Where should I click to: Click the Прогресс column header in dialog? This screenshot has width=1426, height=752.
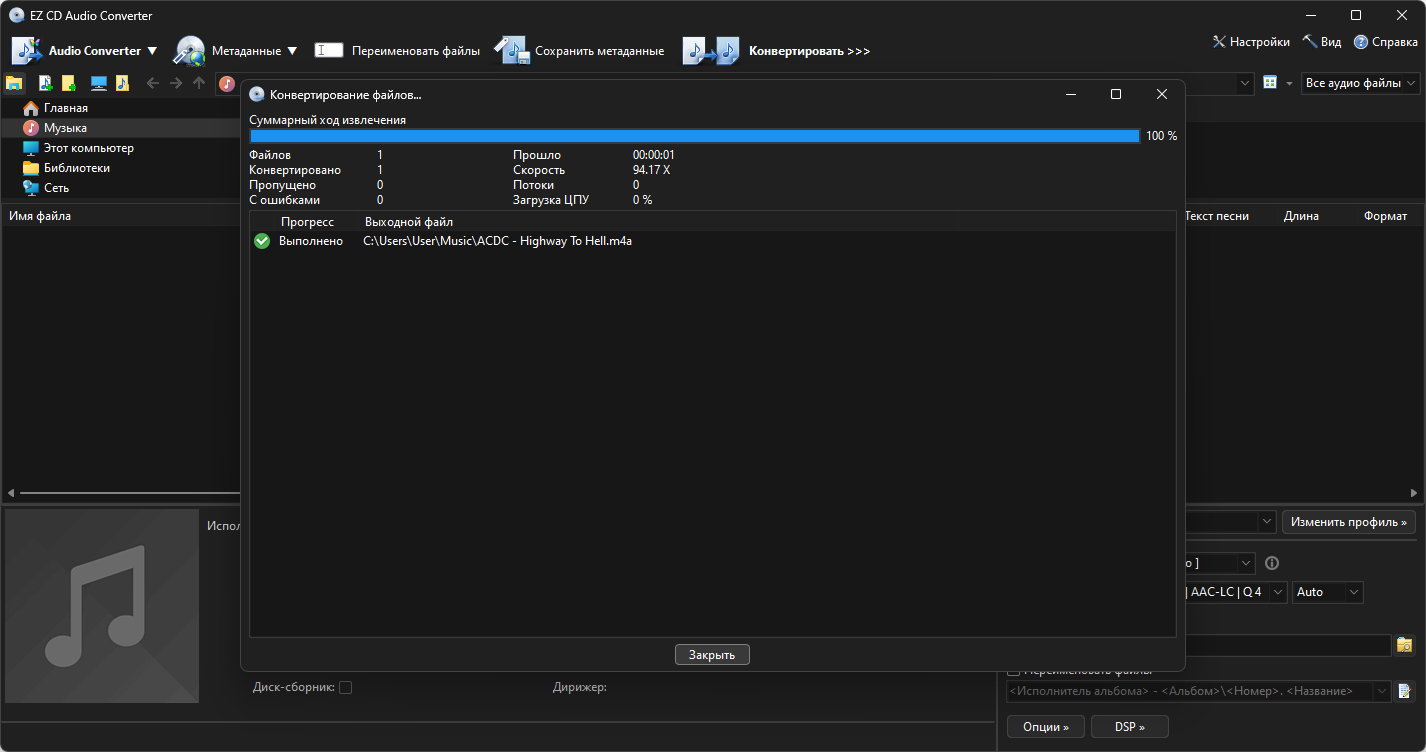tap(307, 222)
